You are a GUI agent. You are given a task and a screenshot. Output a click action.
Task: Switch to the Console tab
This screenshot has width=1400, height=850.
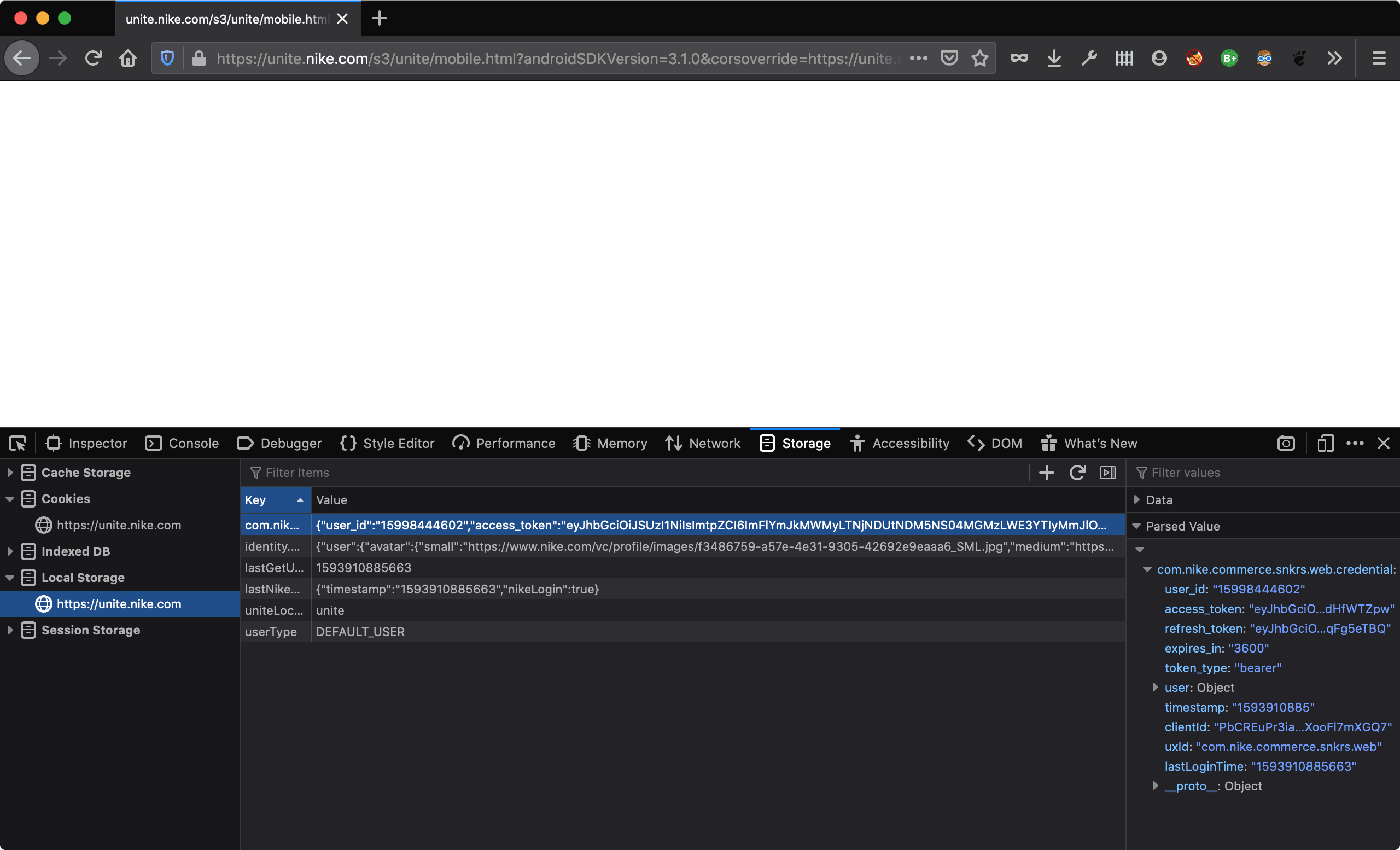click(182, 443)
